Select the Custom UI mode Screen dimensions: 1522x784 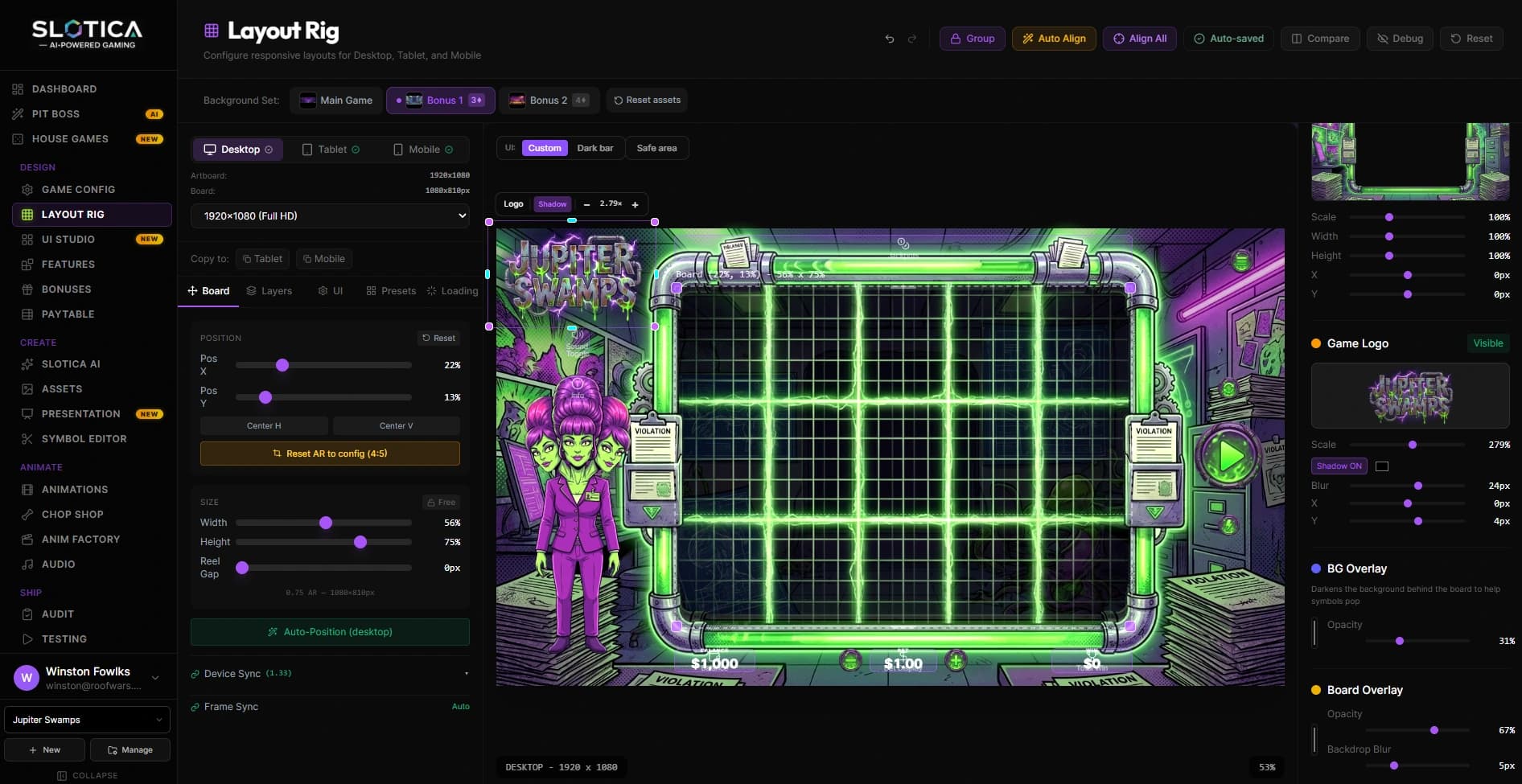[545, 148]
